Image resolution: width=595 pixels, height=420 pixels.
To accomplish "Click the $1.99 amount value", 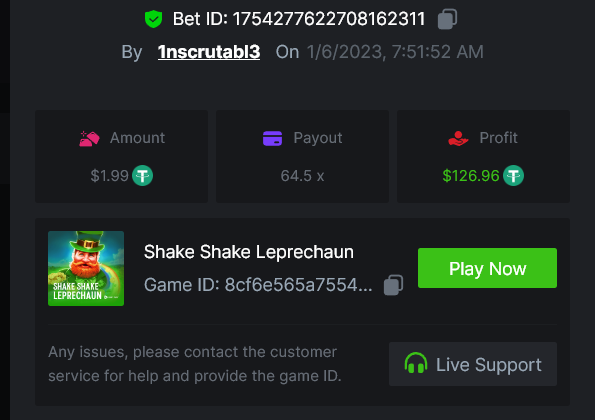I will (x=110, y=176).
